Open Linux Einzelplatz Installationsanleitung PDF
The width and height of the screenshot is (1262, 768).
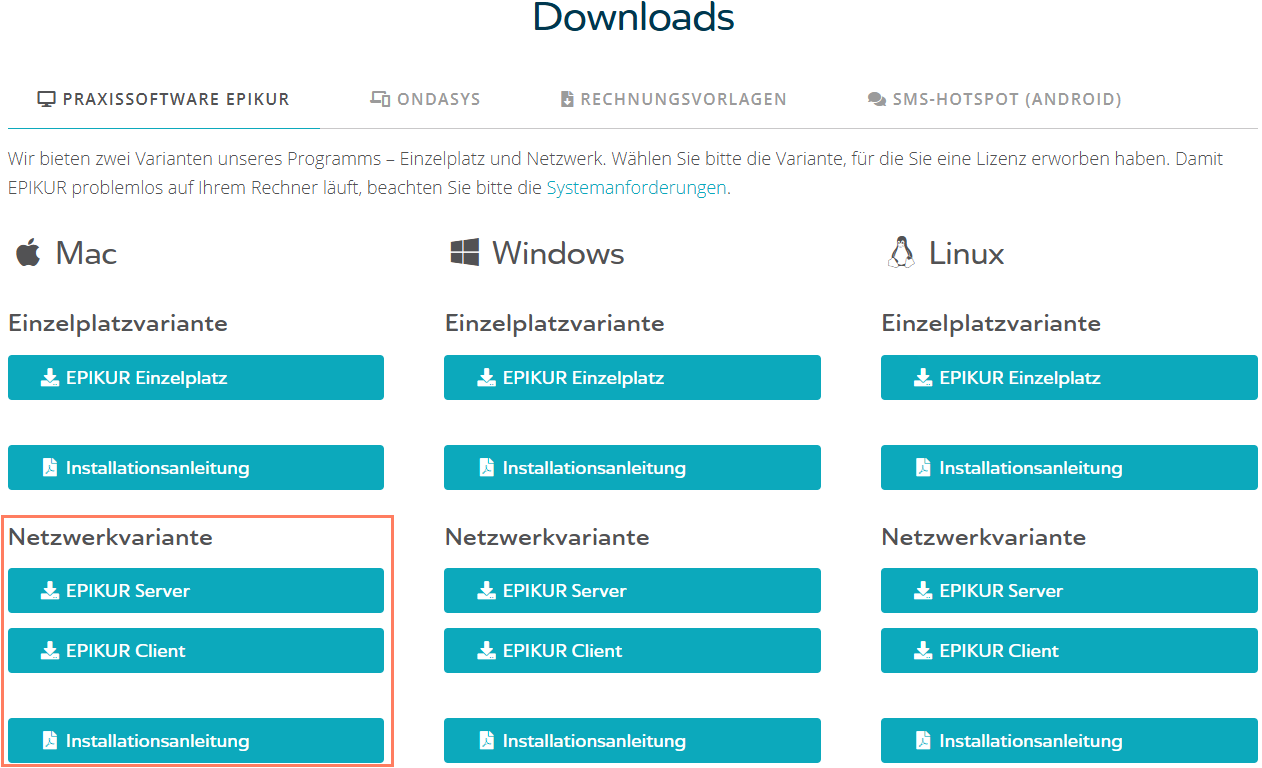click(1069, 468)
